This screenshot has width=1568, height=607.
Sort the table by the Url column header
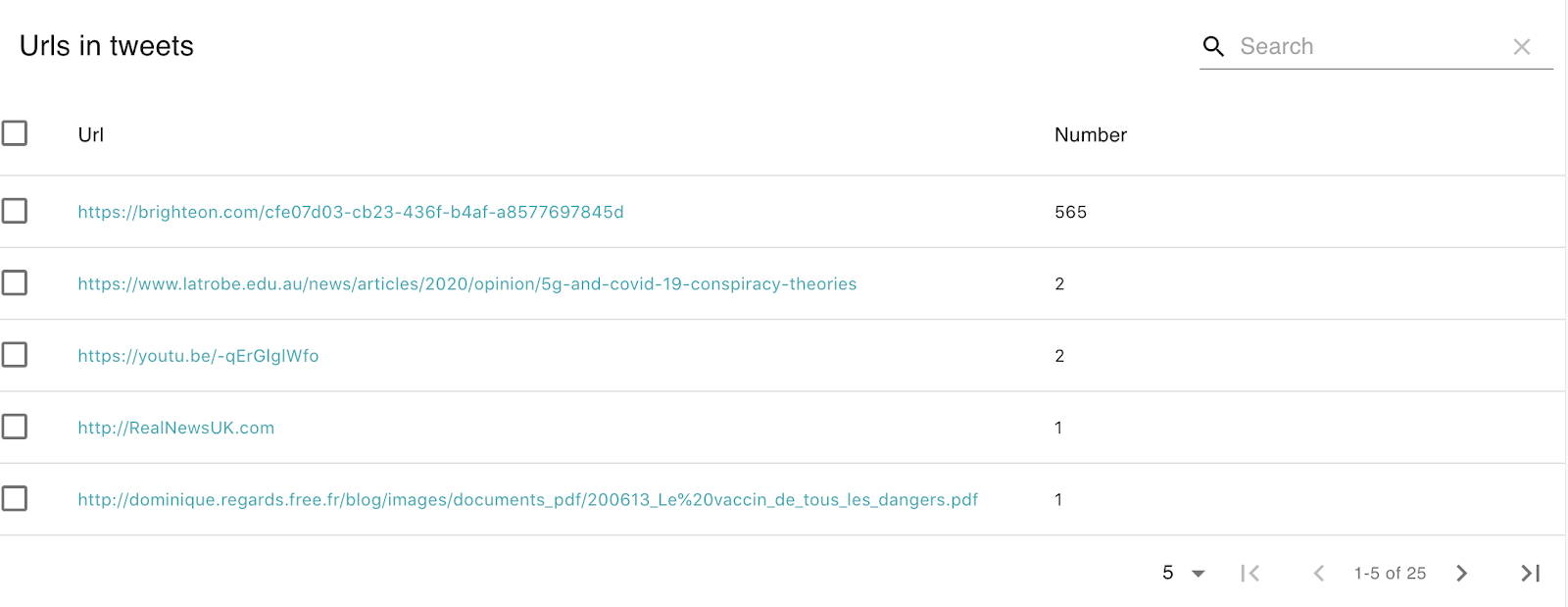point(91,135)
